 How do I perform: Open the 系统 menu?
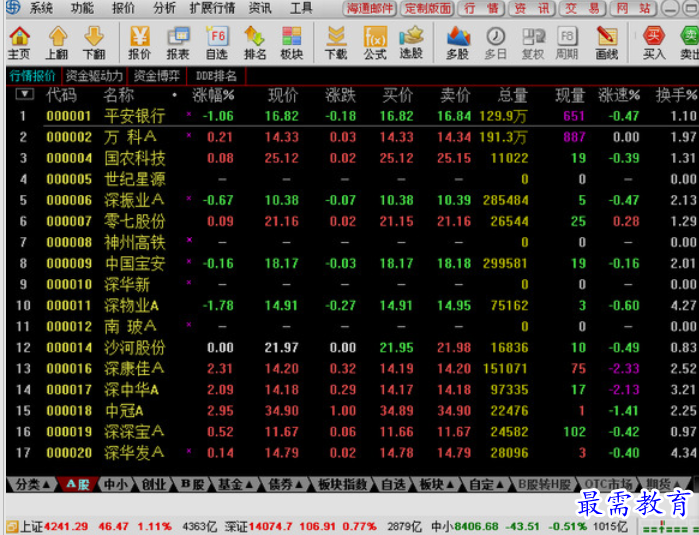(41, 8)
